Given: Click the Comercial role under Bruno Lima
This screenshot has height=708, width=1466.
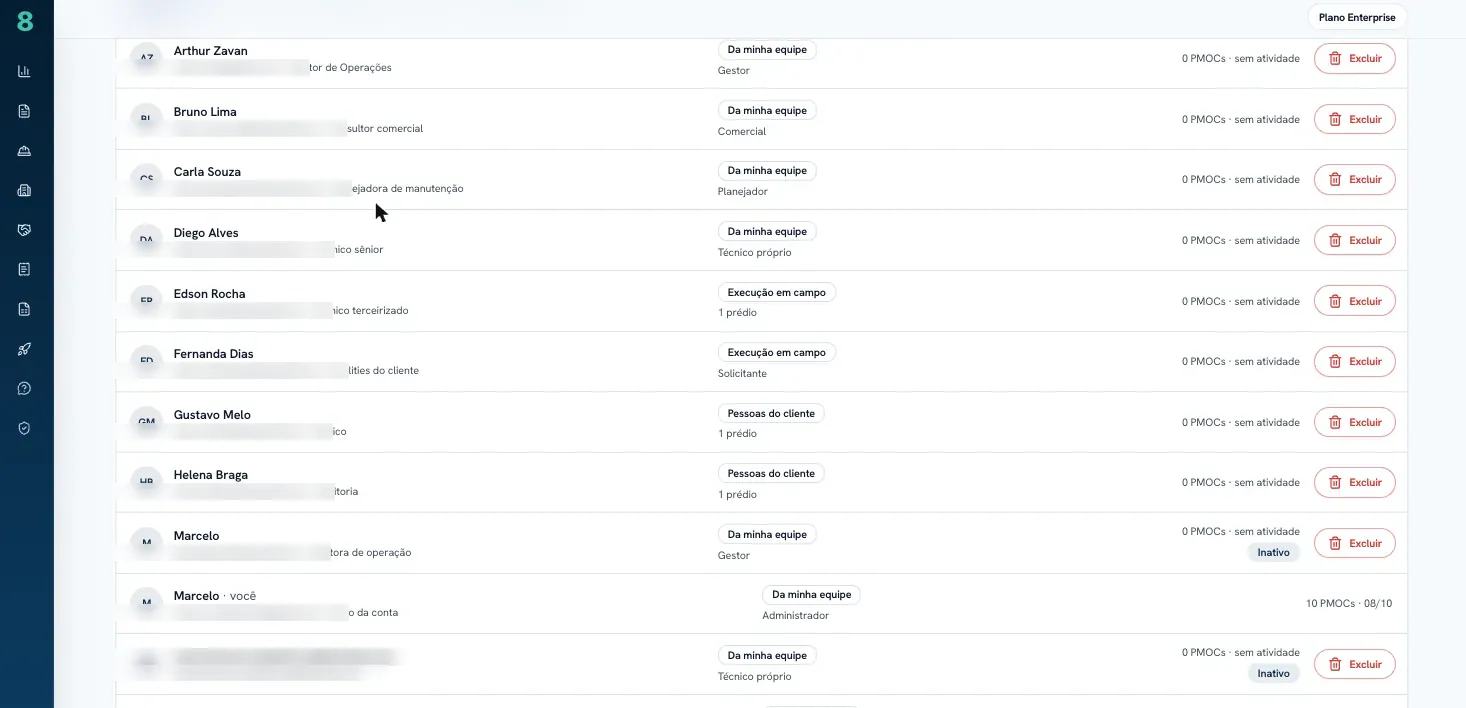Looking at the screenshot, I should 742,131.
